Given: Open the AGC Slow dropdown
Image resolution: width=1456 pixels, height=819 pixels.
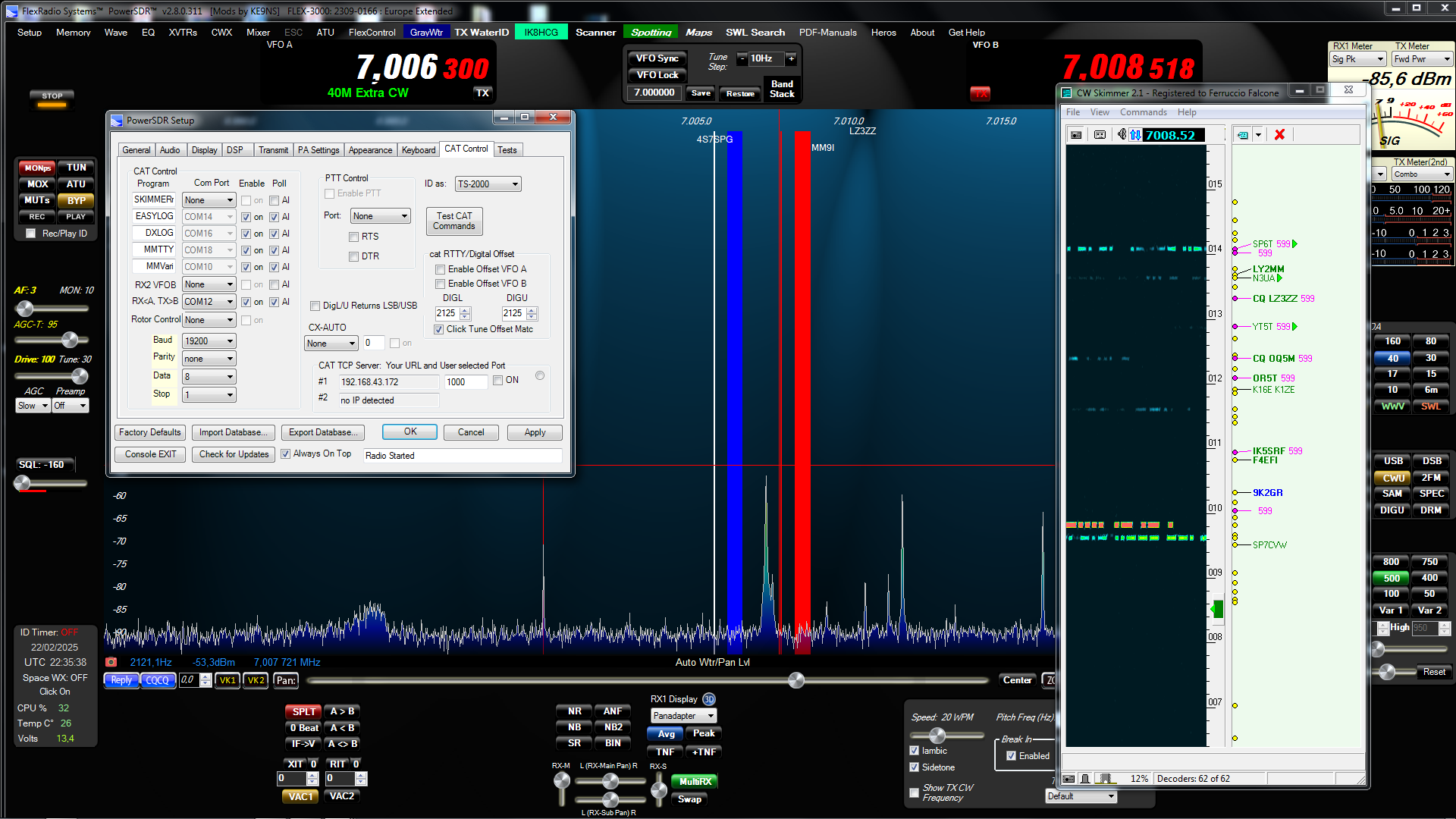Looking at the screenshot, I should pyautogui.click(x=33, y=406).
